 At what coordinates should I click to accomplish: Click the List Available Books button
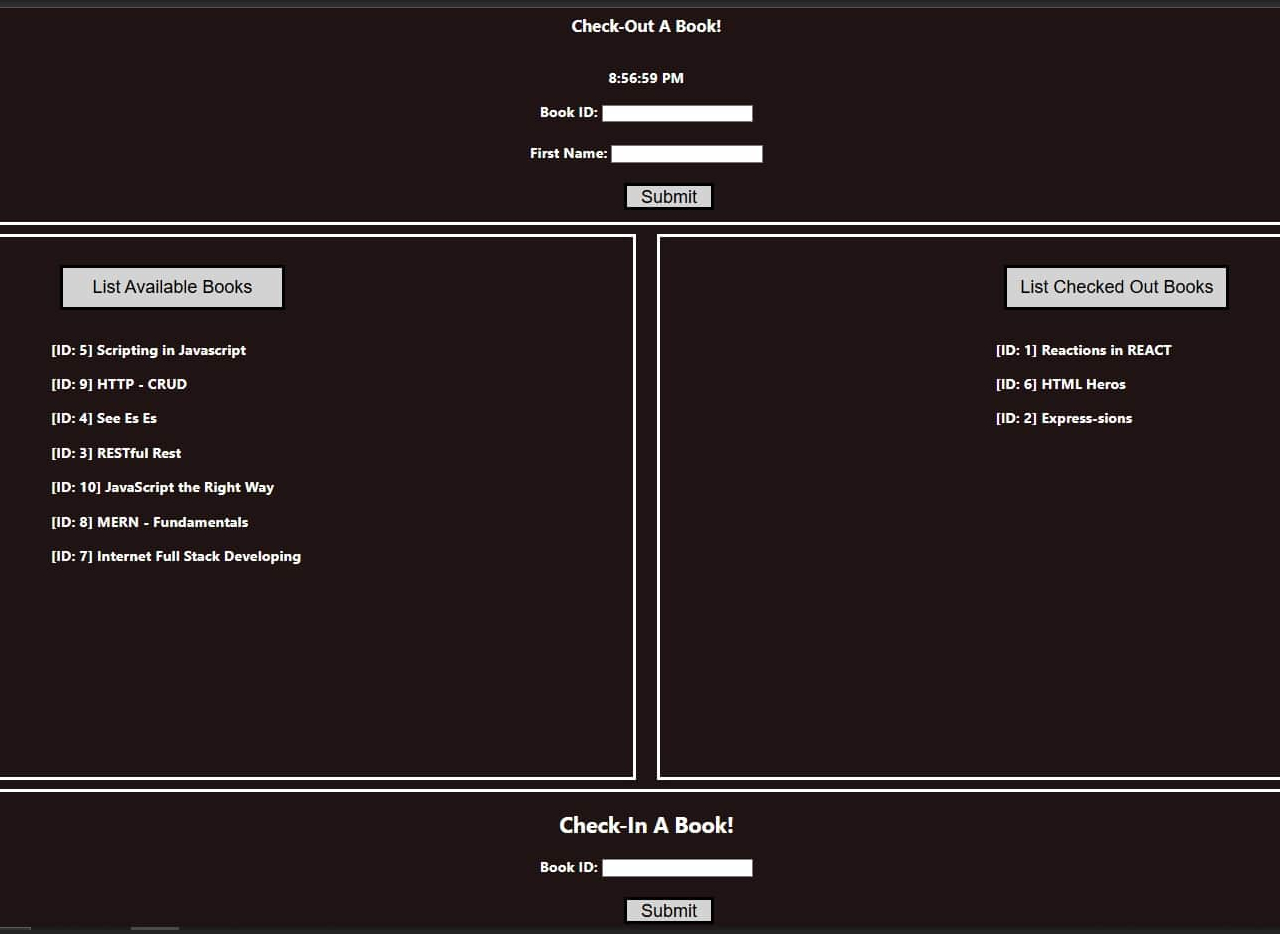(172, 287)
